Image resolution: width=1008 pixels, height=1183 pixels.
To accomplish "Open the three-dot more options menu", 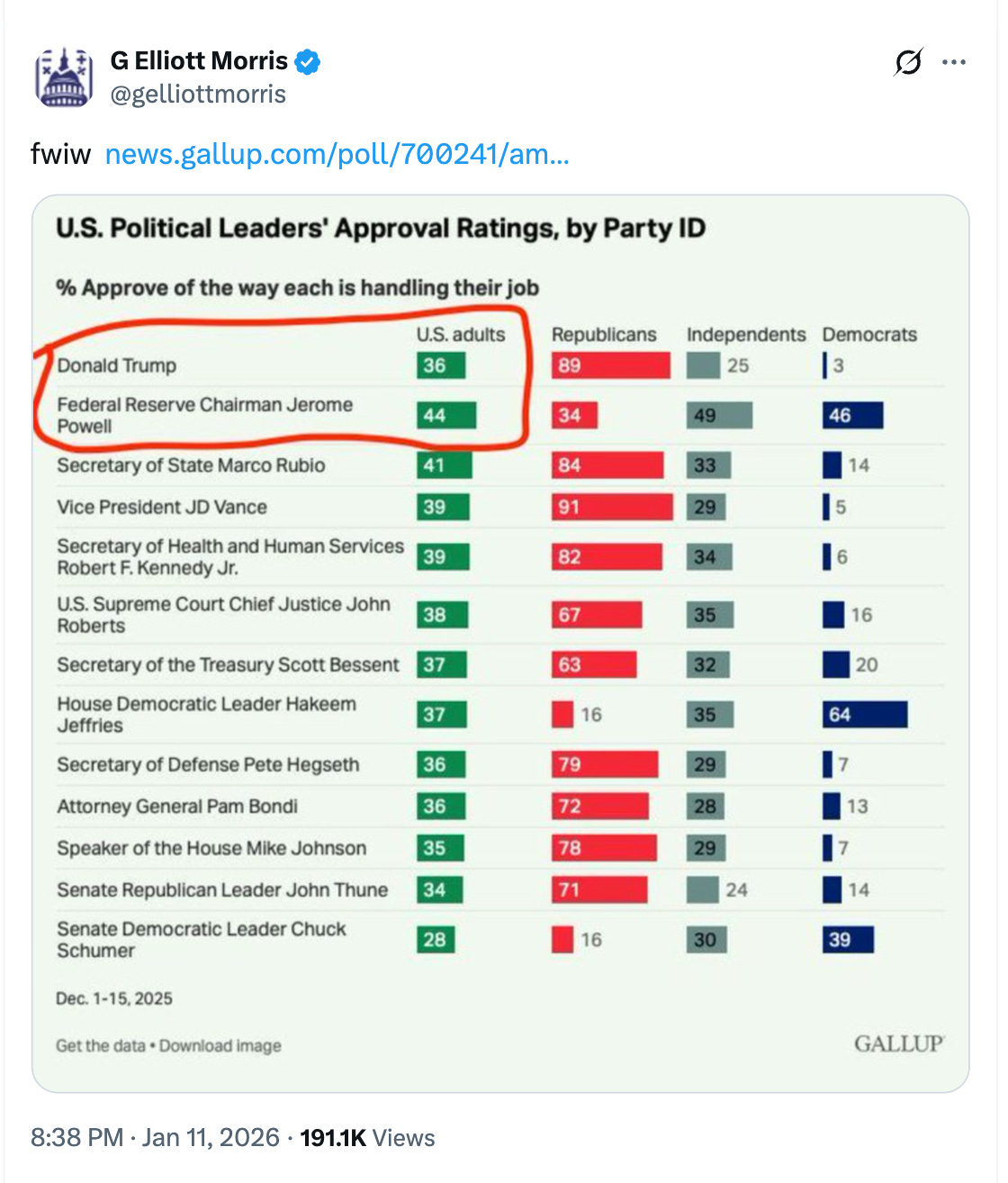I will click(x=954, y=60).
